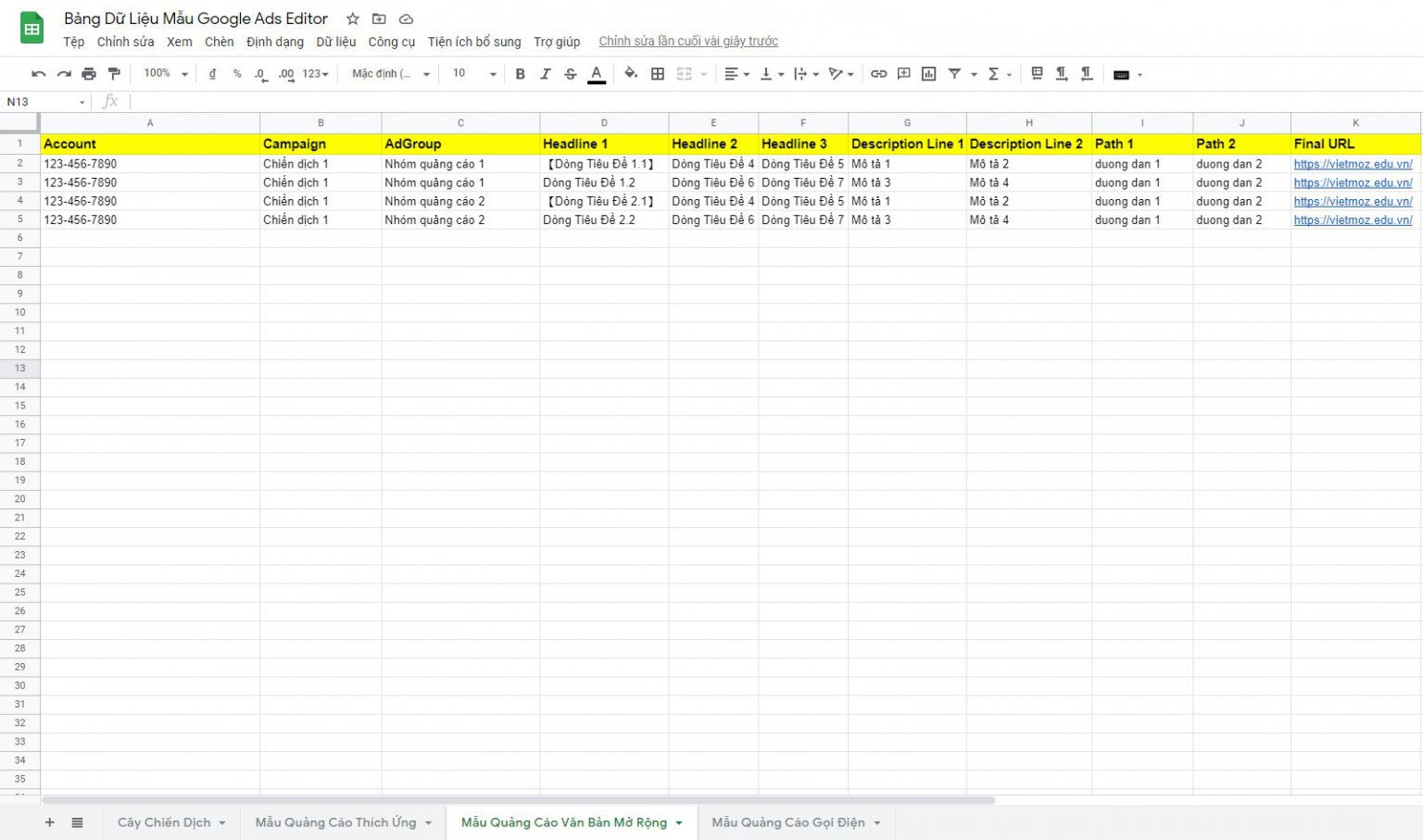Screen dimensions: 1423x840
Task: Open the 100% zoom dropdown
Action: click(x=166, y=74)
